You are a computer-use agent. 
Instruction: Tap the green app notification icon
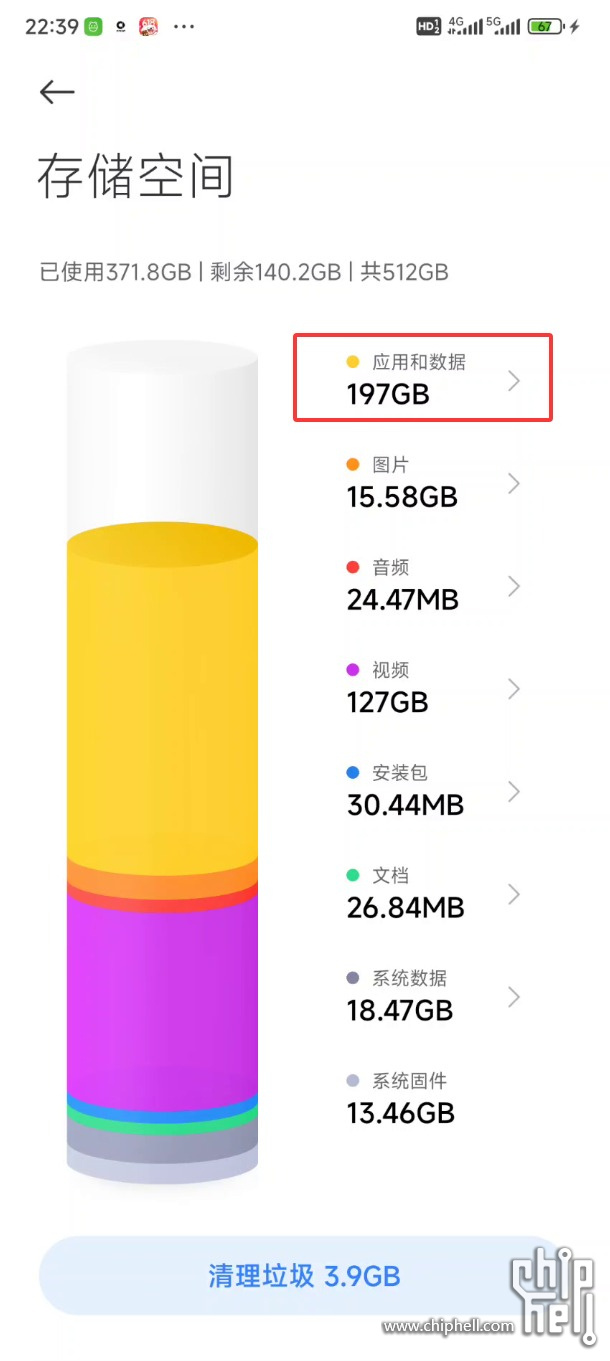(x=93, y=27)
